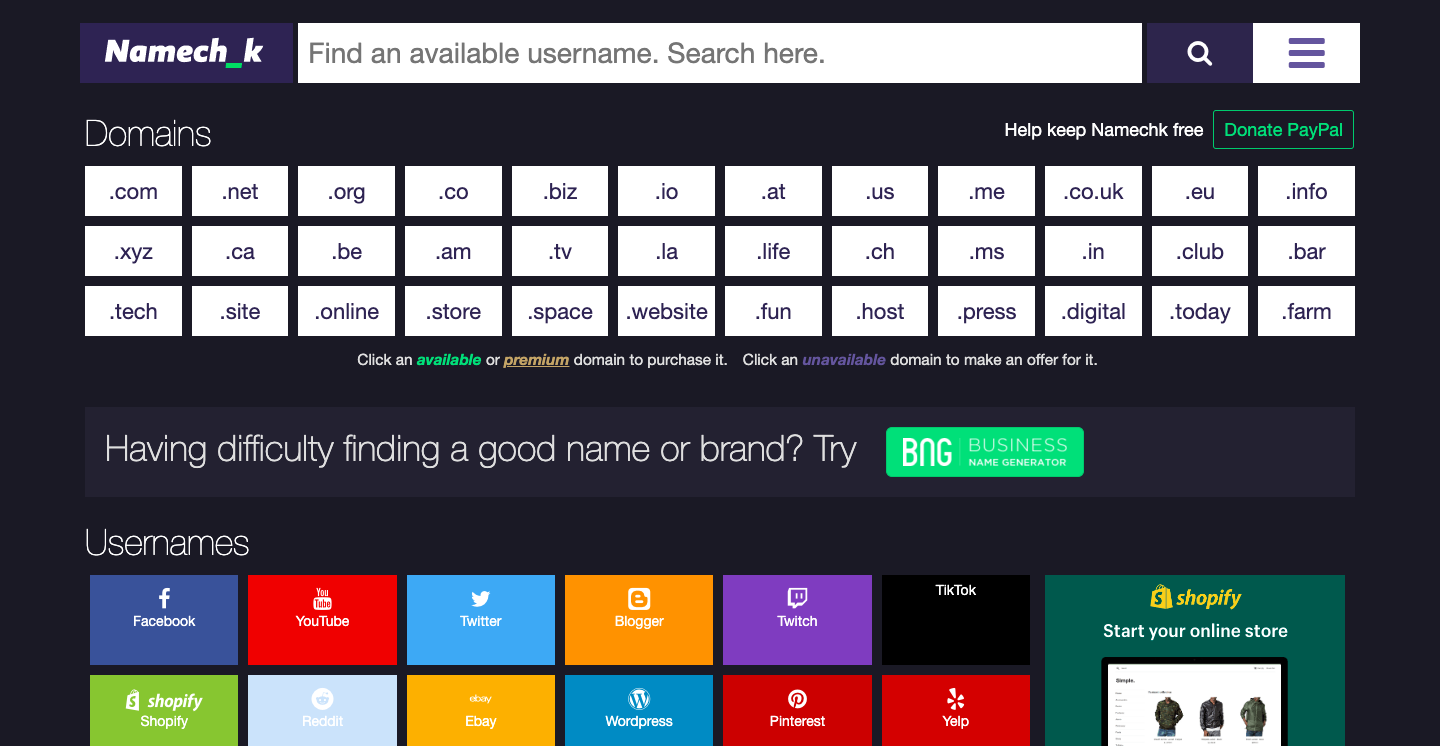Check username on Twitch tile
Image resolution: width=1440 pixels, height=746 pixels.
pyautogui.click(x=797, y=620)
